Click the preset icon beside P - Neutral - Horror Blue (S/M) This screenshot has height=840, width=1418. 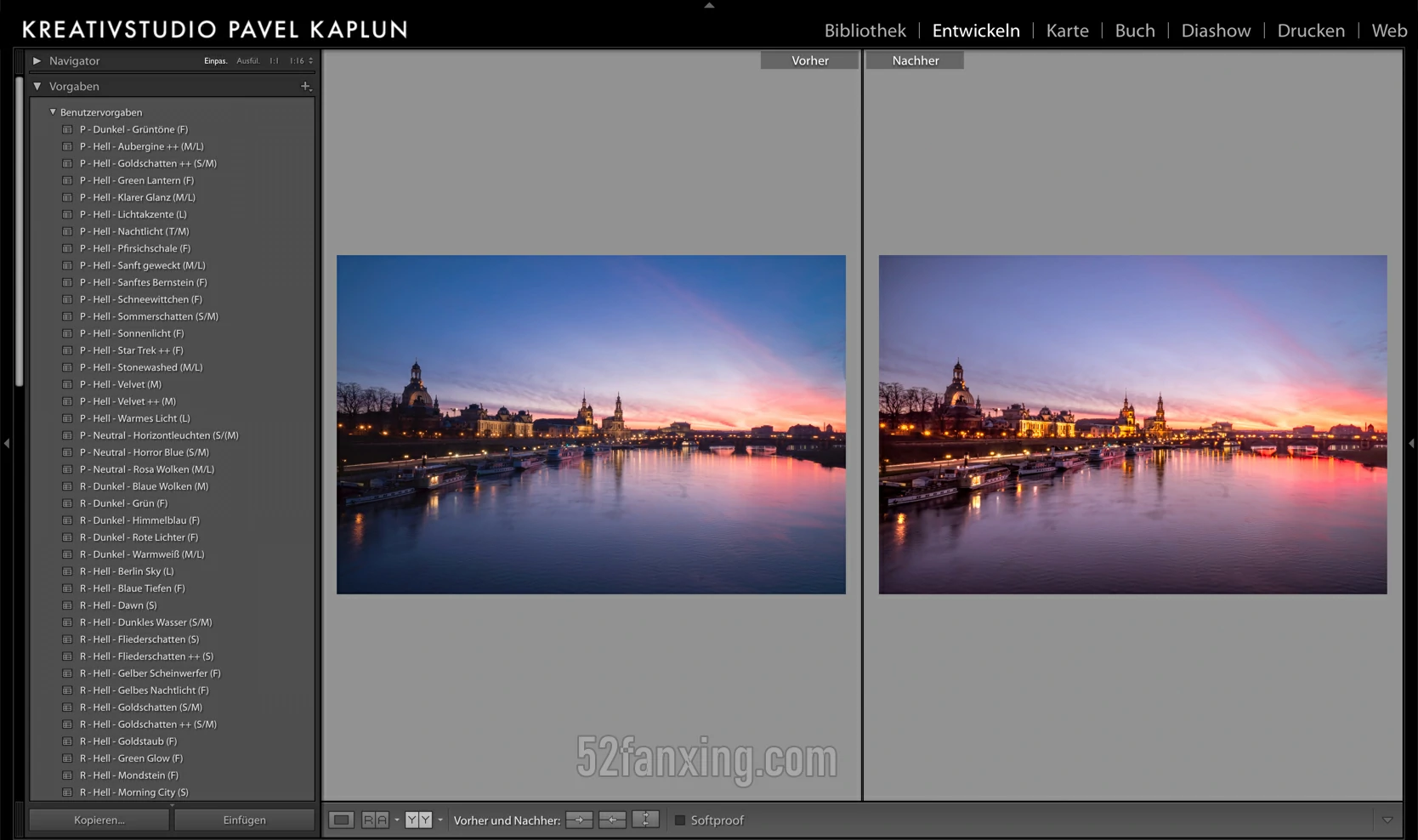[67, 452]
